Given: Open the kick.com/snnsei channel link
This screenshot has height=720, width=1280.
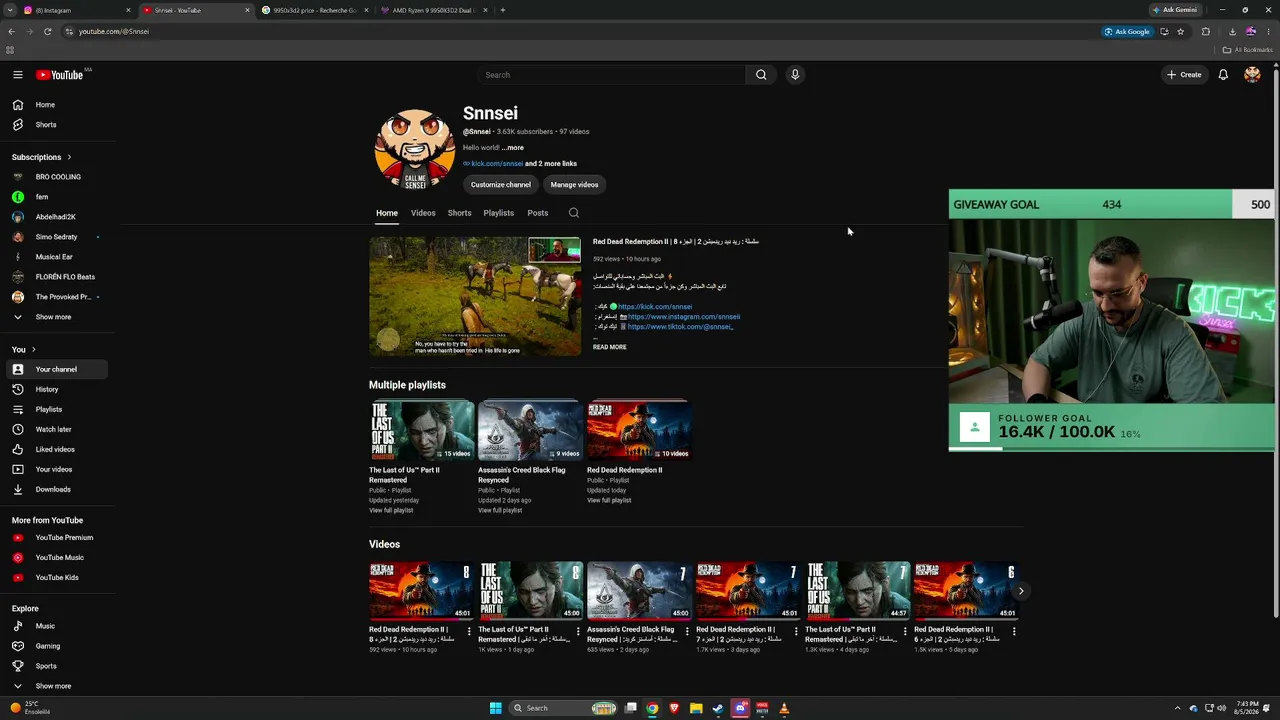Looking at the screenshot, I should [497, 164].
